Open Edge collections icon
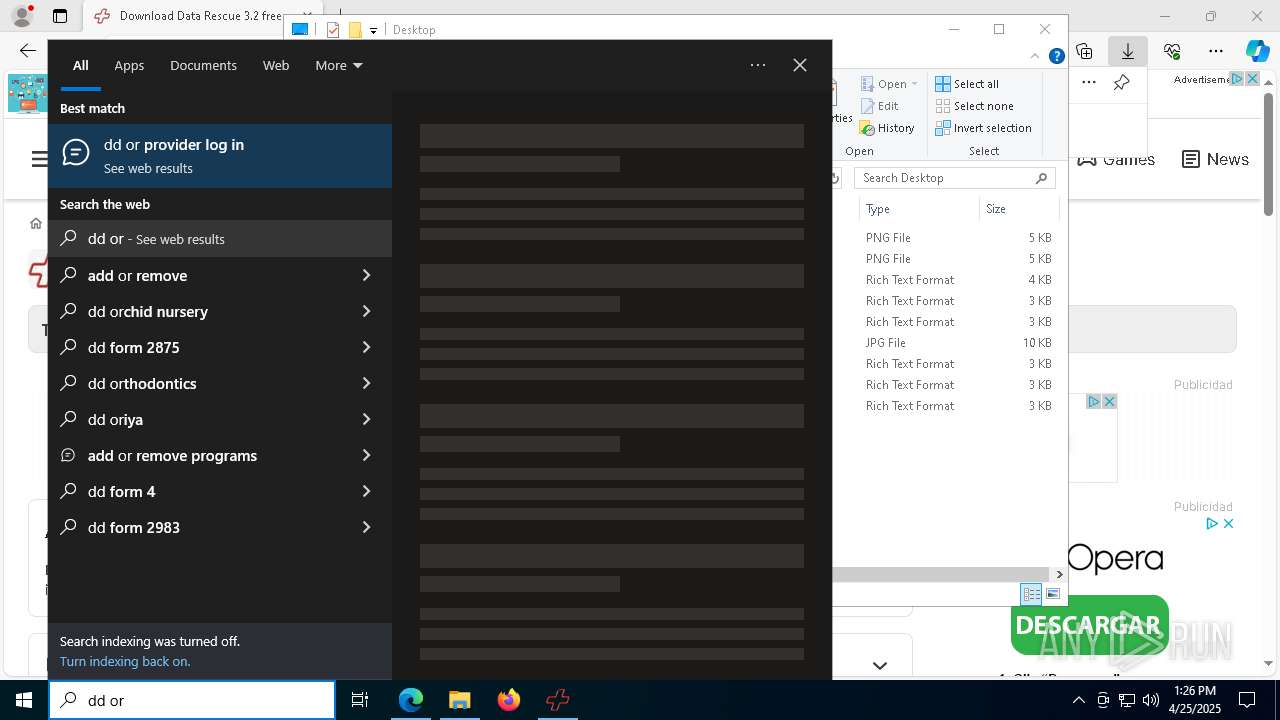Image resolution: width=1280 pixels, height=720 pixels. [1084, 51]
